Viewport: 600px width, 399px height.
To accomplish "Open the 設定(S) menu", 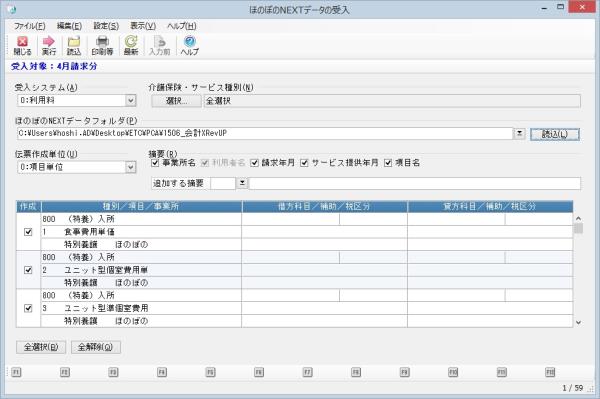I will pyautogui.click(x=106, y=26).
